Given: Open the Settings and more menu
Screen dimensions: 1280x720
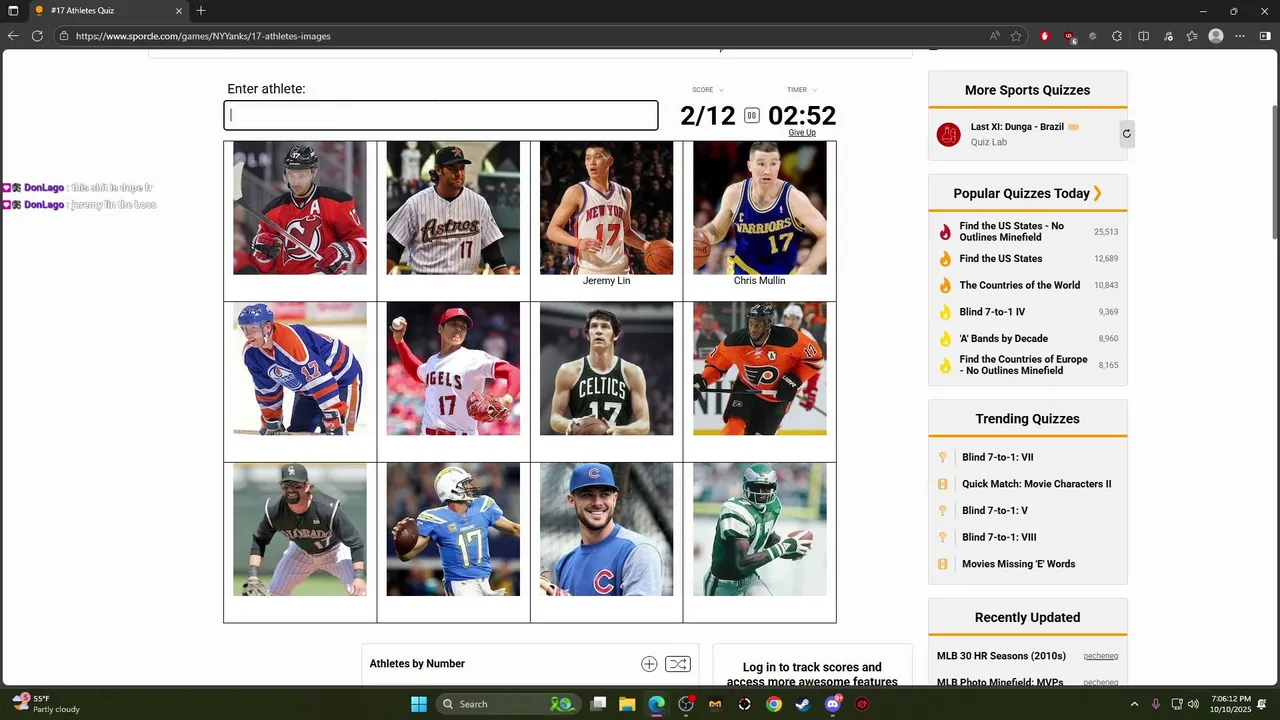Looking at the screenshot, I should (1240, 36).
